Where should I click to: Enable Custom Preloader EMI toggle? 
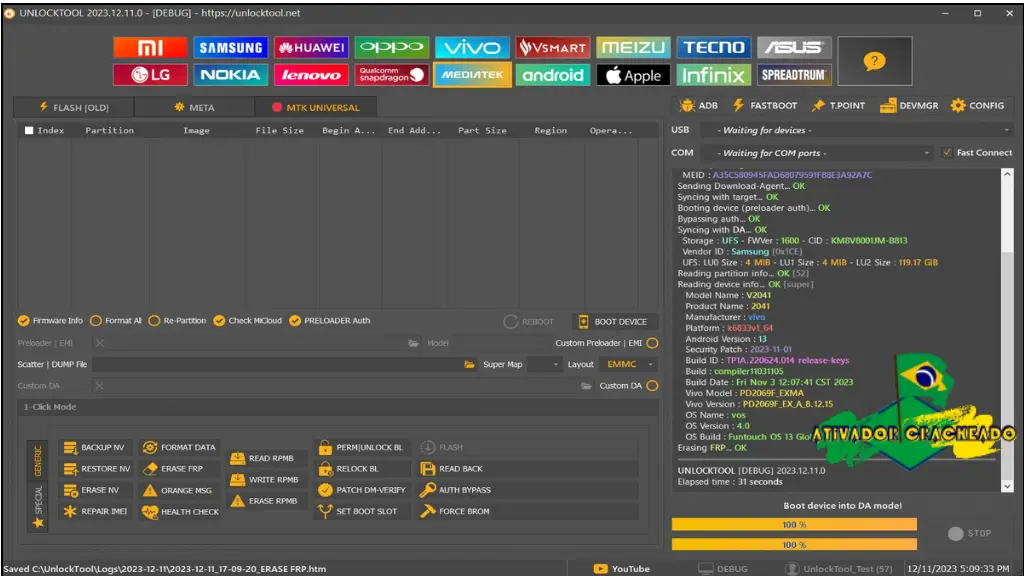(652, 343)
